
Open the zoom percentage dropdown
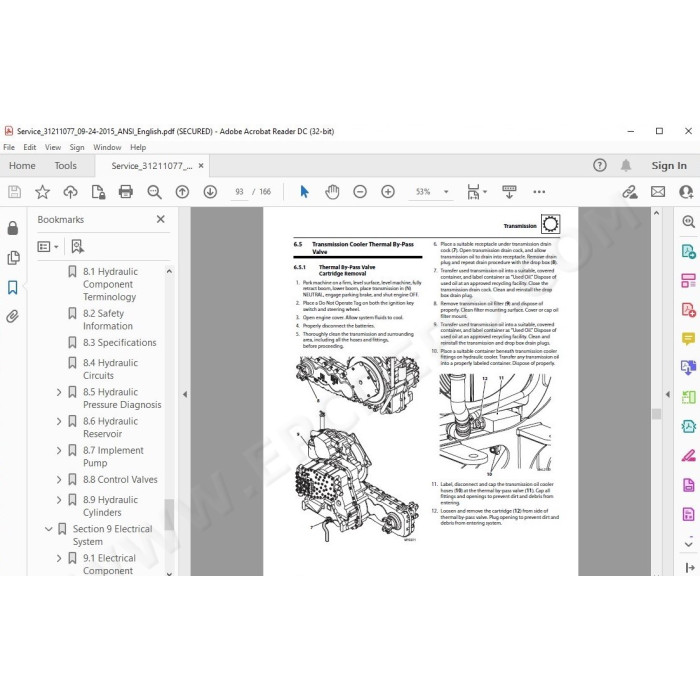(x=446, y=192)
